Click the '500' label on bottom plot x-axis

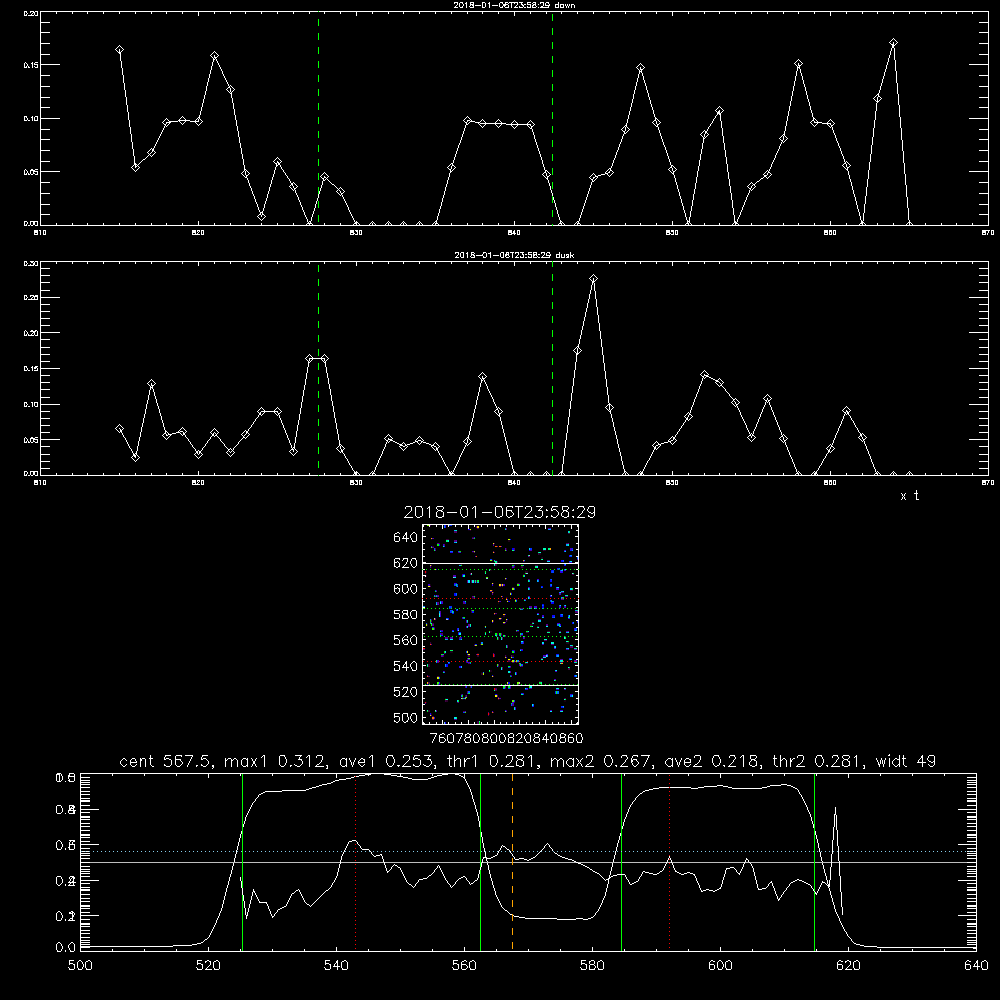pyautogui.click(x=80, y=966)
